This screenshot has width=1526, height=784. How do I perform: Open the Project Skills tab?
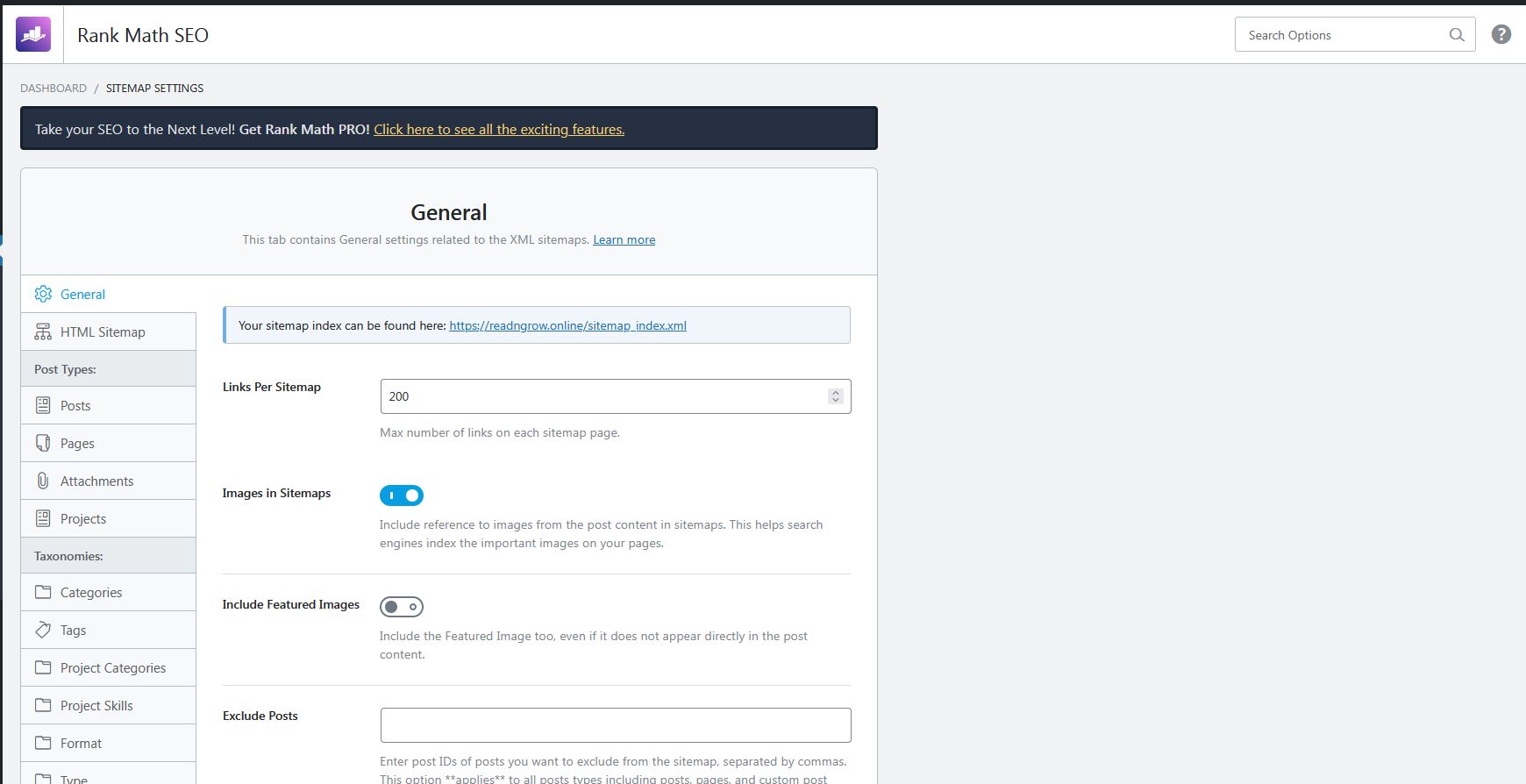109,705
